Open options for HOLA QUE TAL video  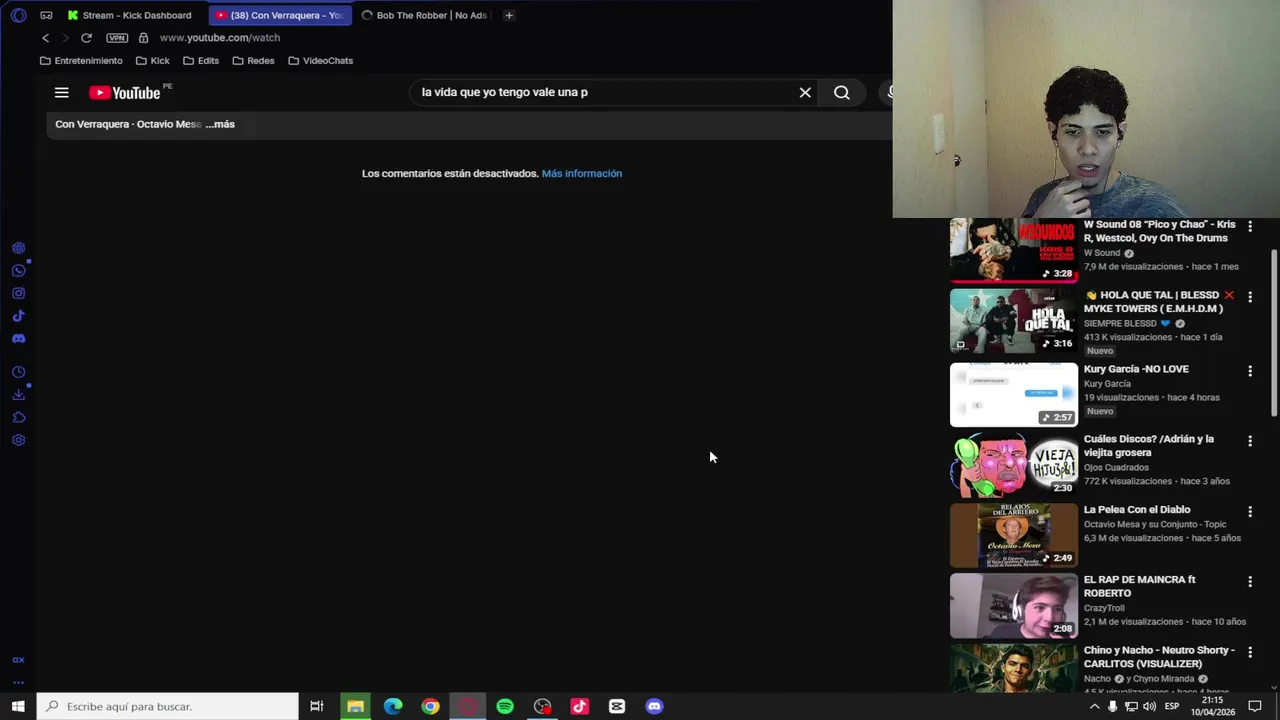[x=1249, y=297]
